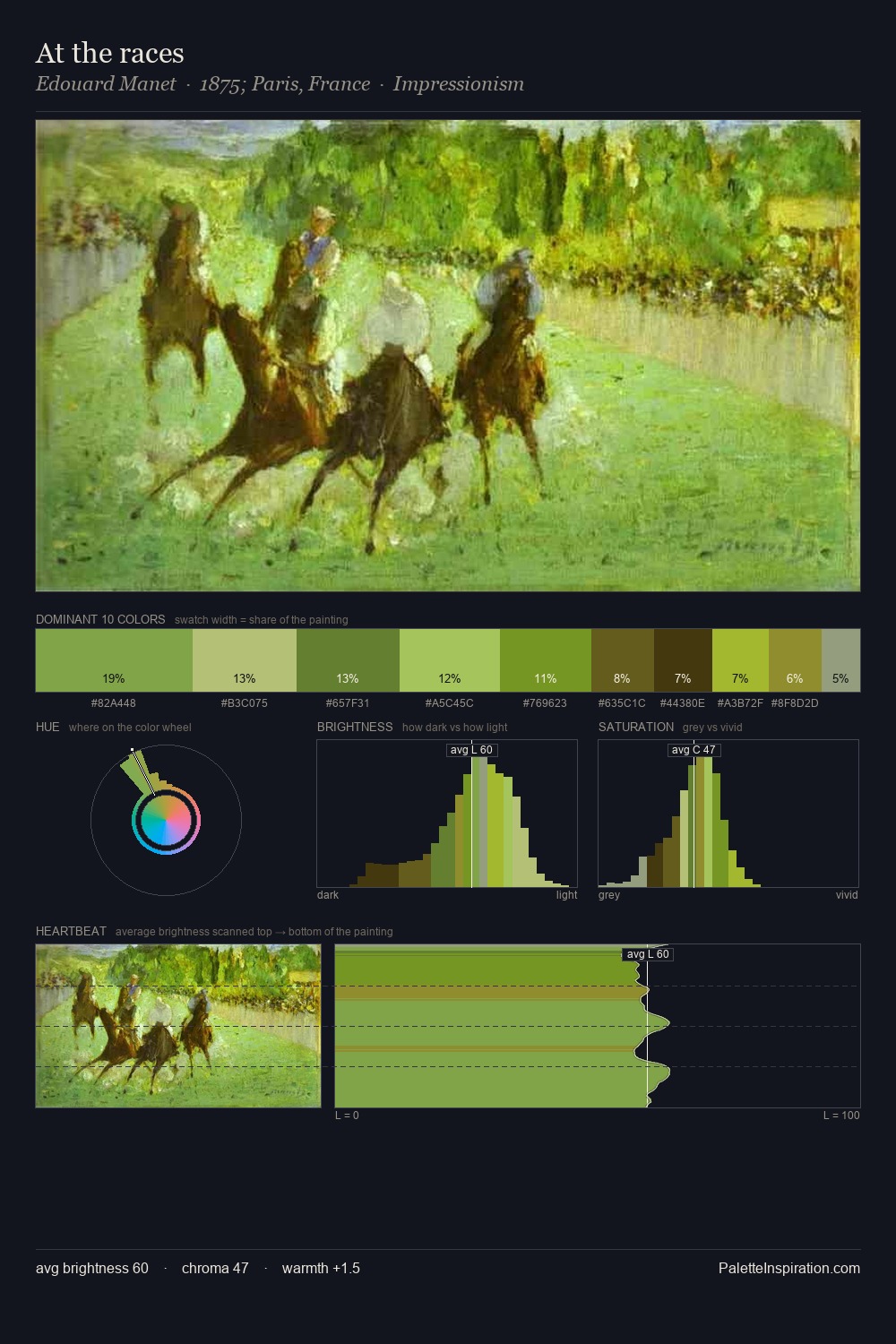Click the artist name 'Edouard Manet'
The height and width of the screenshot is (1344, 896).
click(x=106, y=84)
